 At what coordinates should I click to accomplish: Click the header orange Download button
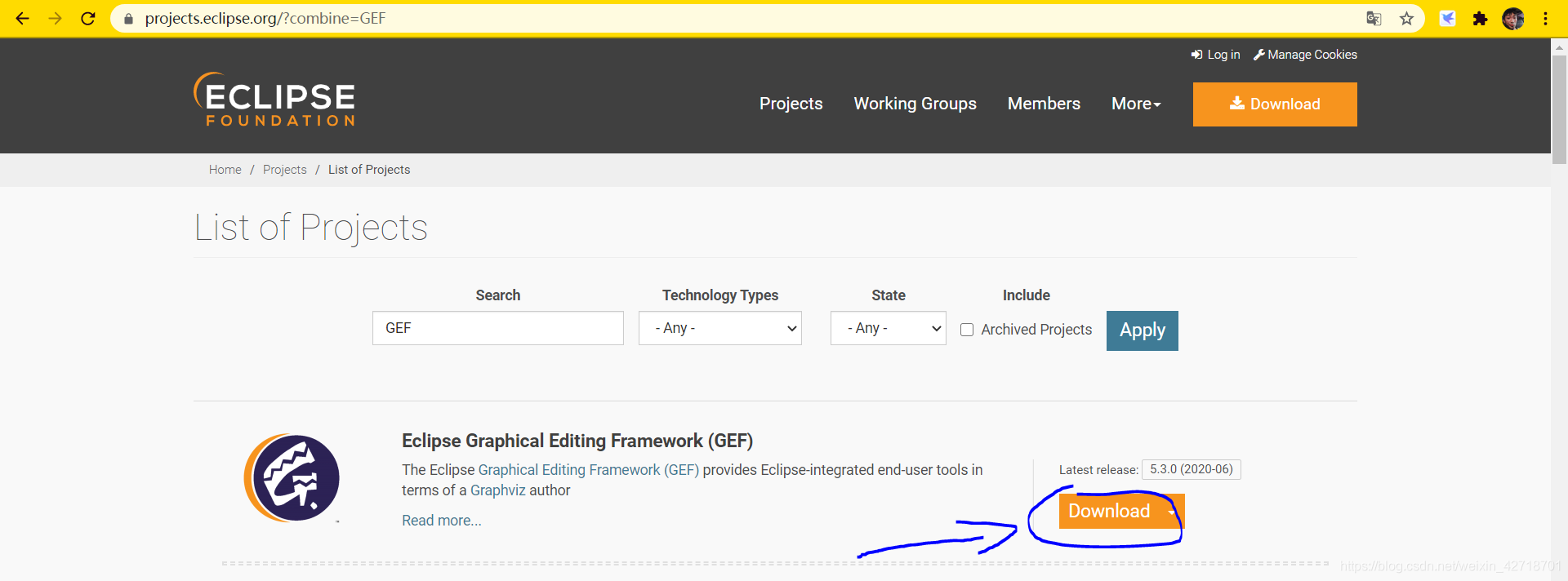pos(1275,104)
